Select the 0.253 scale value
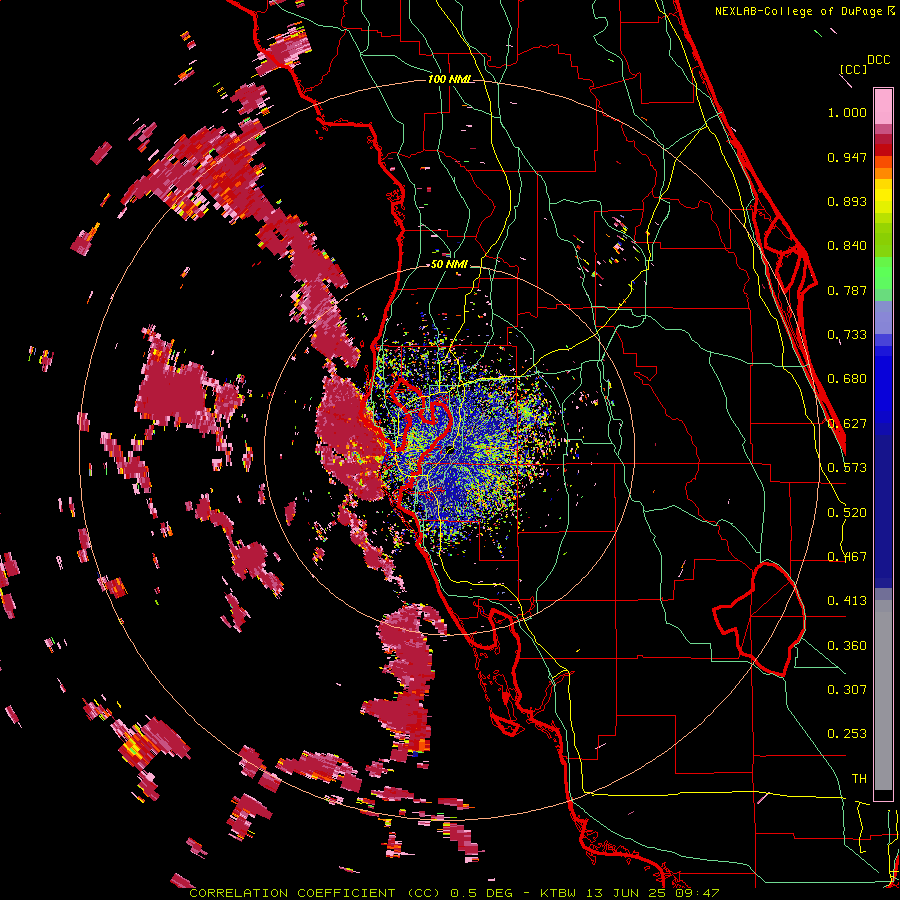This screenshot has height=900, width=900. point(847,734)
